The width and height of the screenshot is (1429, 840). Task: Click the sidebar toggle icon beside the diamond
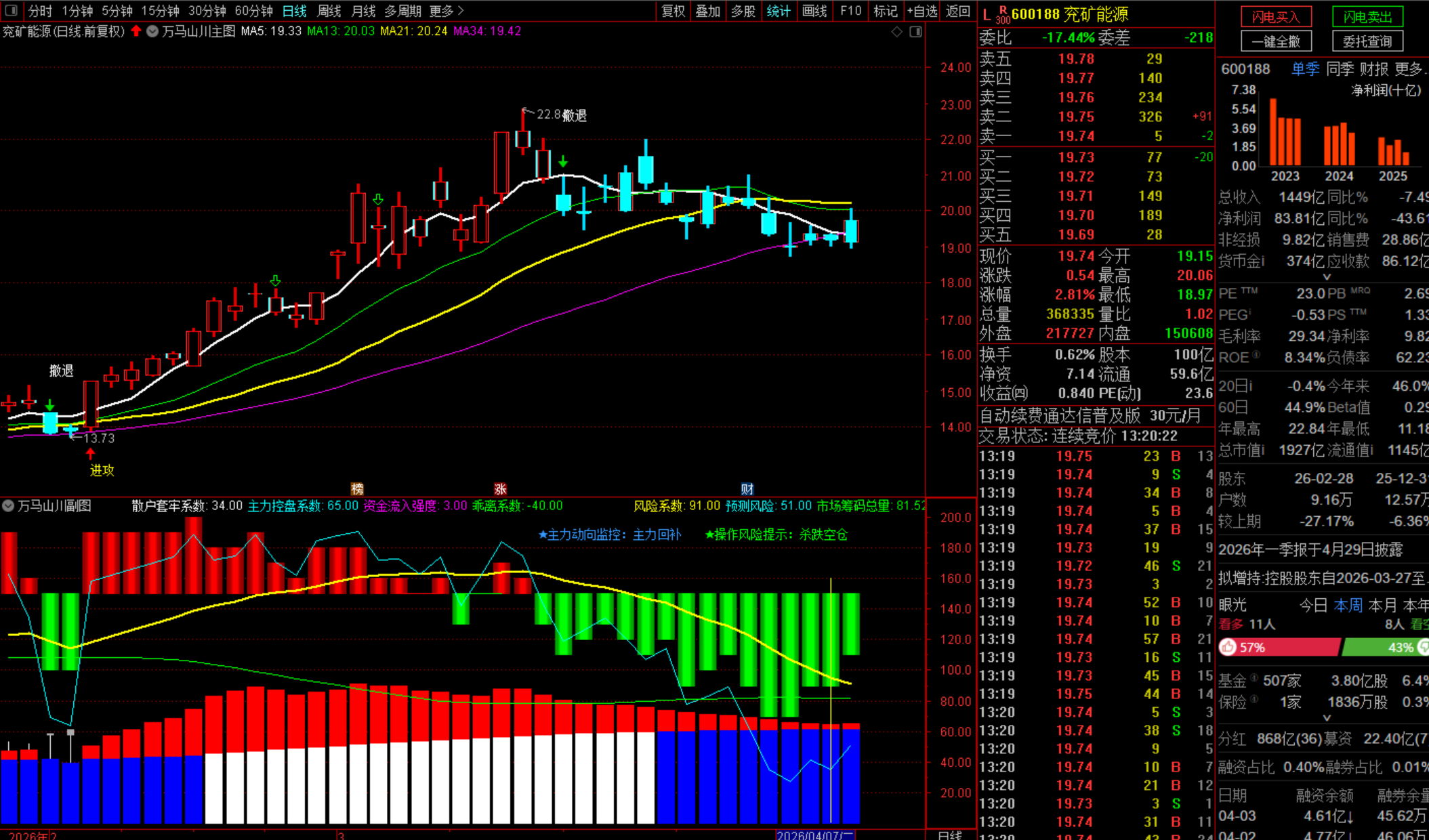tap(915, 32)
